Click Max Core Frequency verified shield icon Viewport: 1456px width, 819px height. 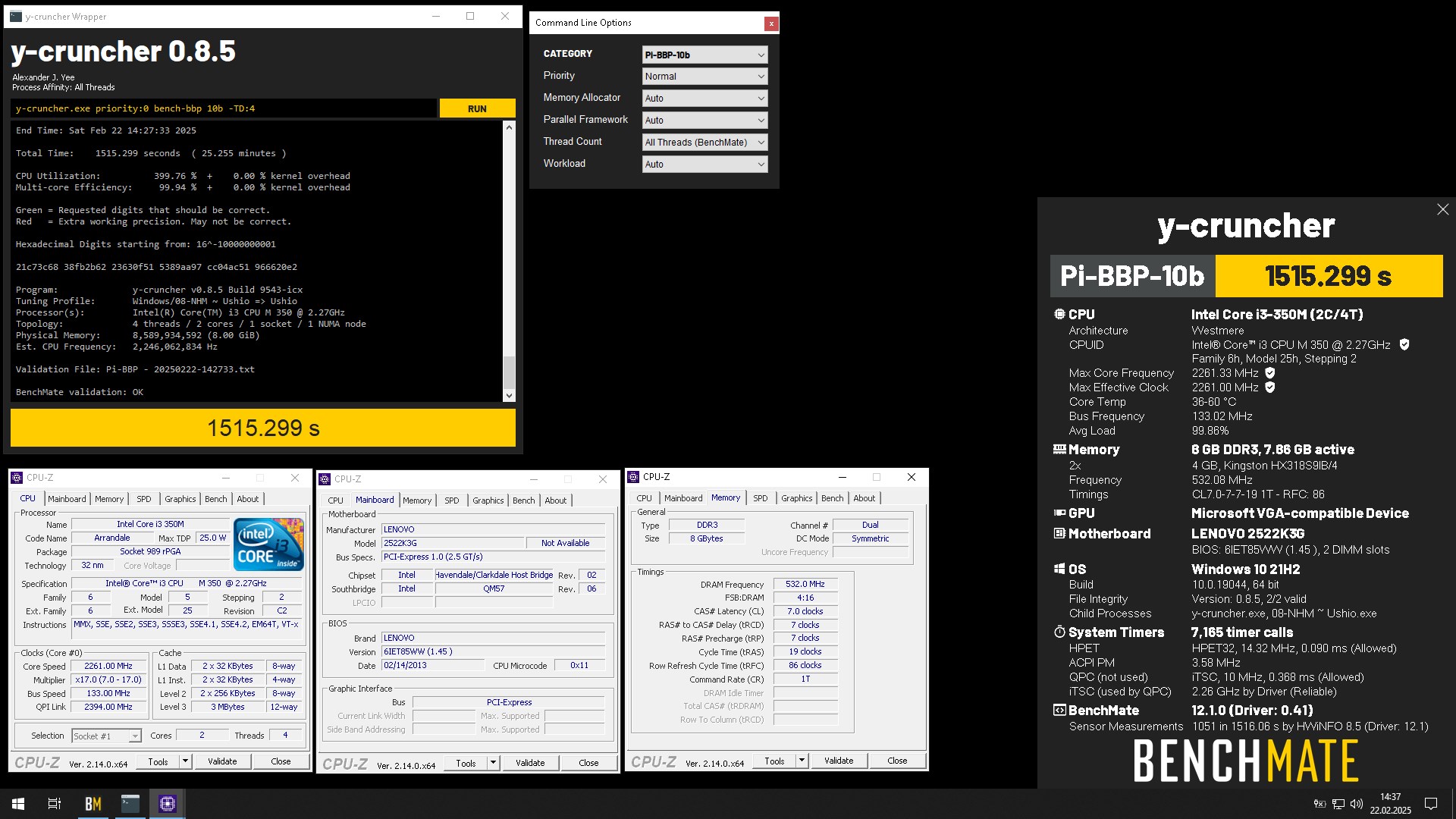click(x=1270, y=373)
